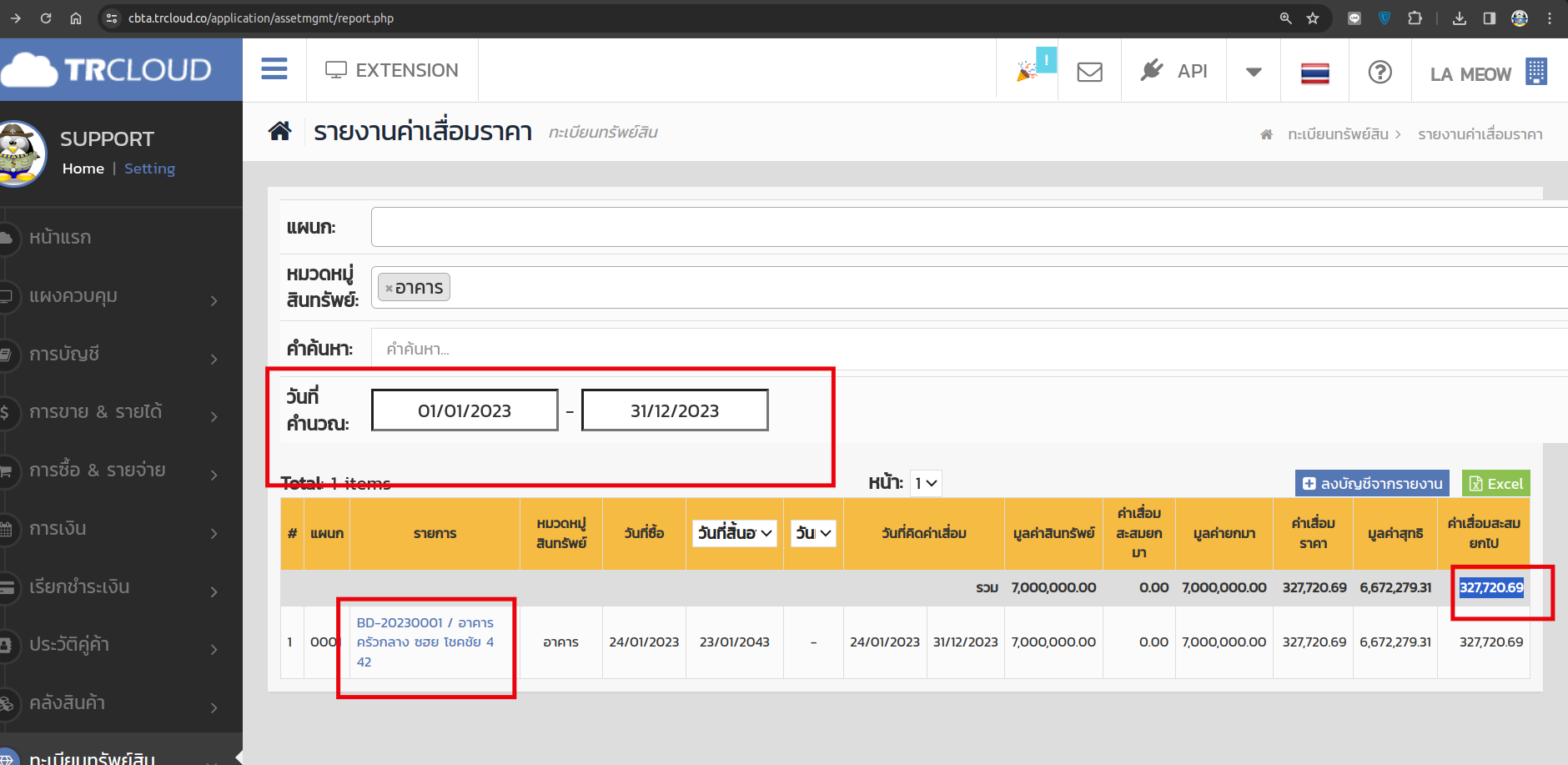Screen dimensions: 1568x765
Task: Open the browser home button
Action: coord(76,18)
